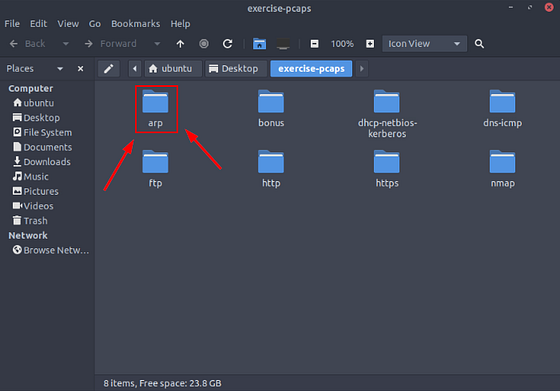The height and width of the screenshot is (391, 560).
Task: Click path bar right scroll arrow
Action: [x=361, y=69]
